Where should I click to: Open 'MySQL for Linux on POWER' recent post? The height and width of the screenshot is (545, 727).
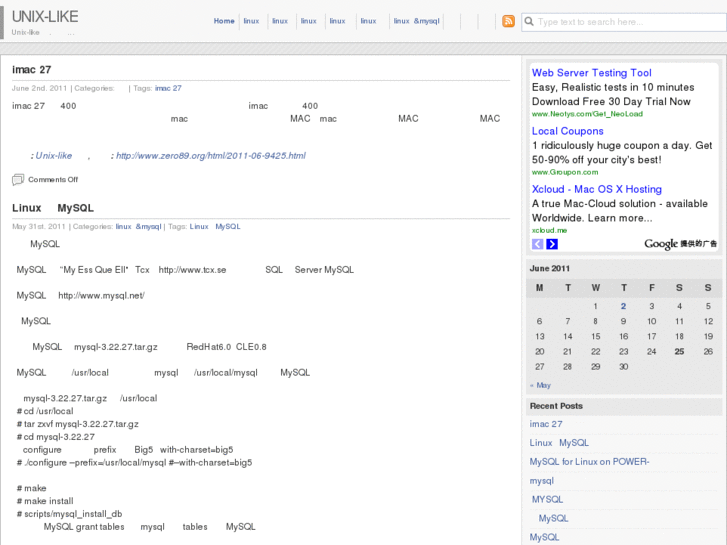click(589, 462)
